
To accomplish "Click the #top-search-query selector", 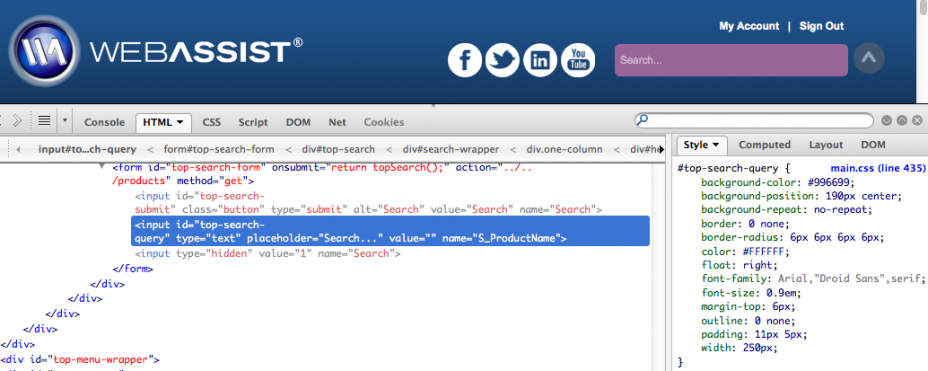I will pos(729,168).
